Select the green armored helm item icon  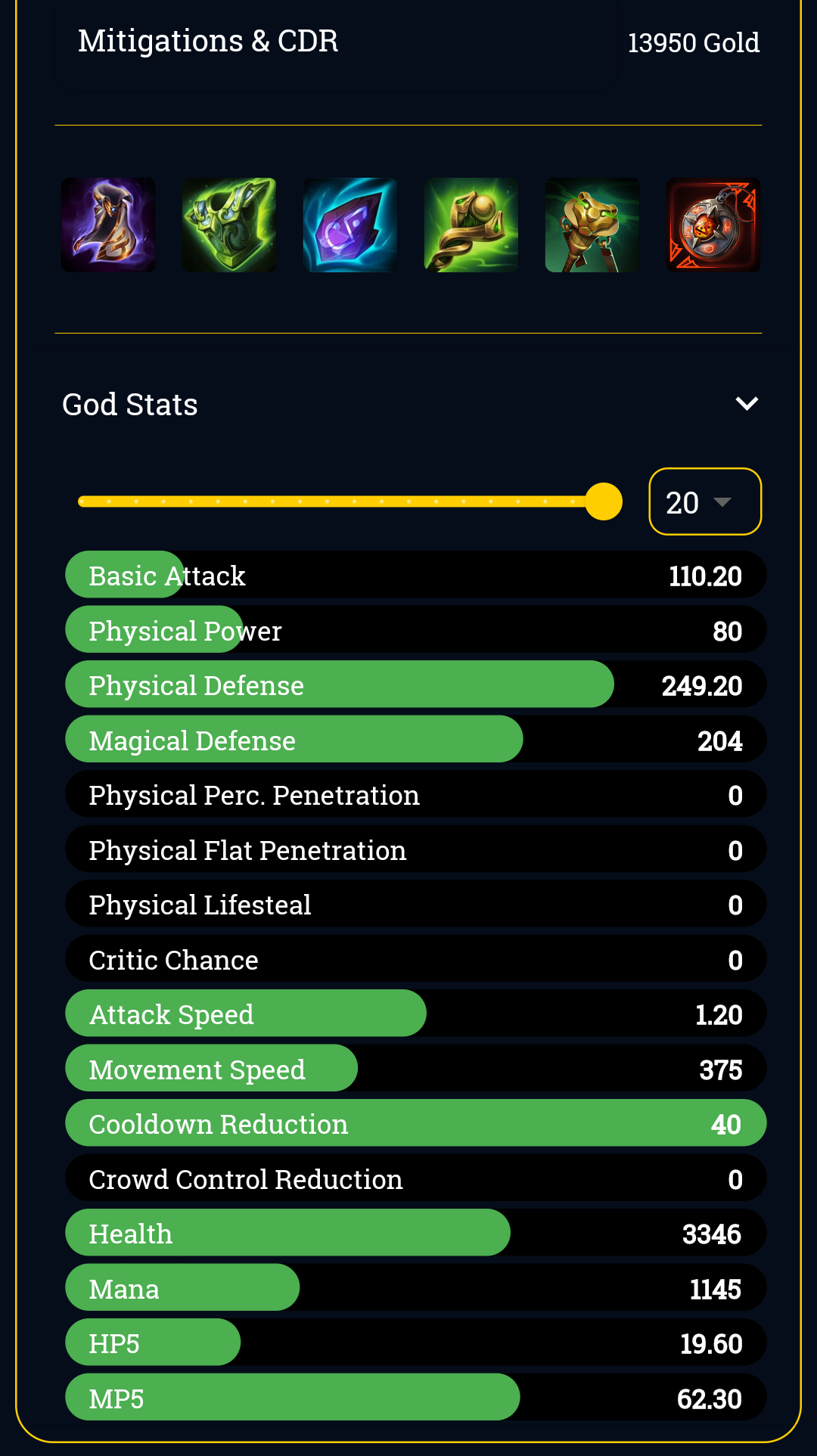(x=229, y=225)
